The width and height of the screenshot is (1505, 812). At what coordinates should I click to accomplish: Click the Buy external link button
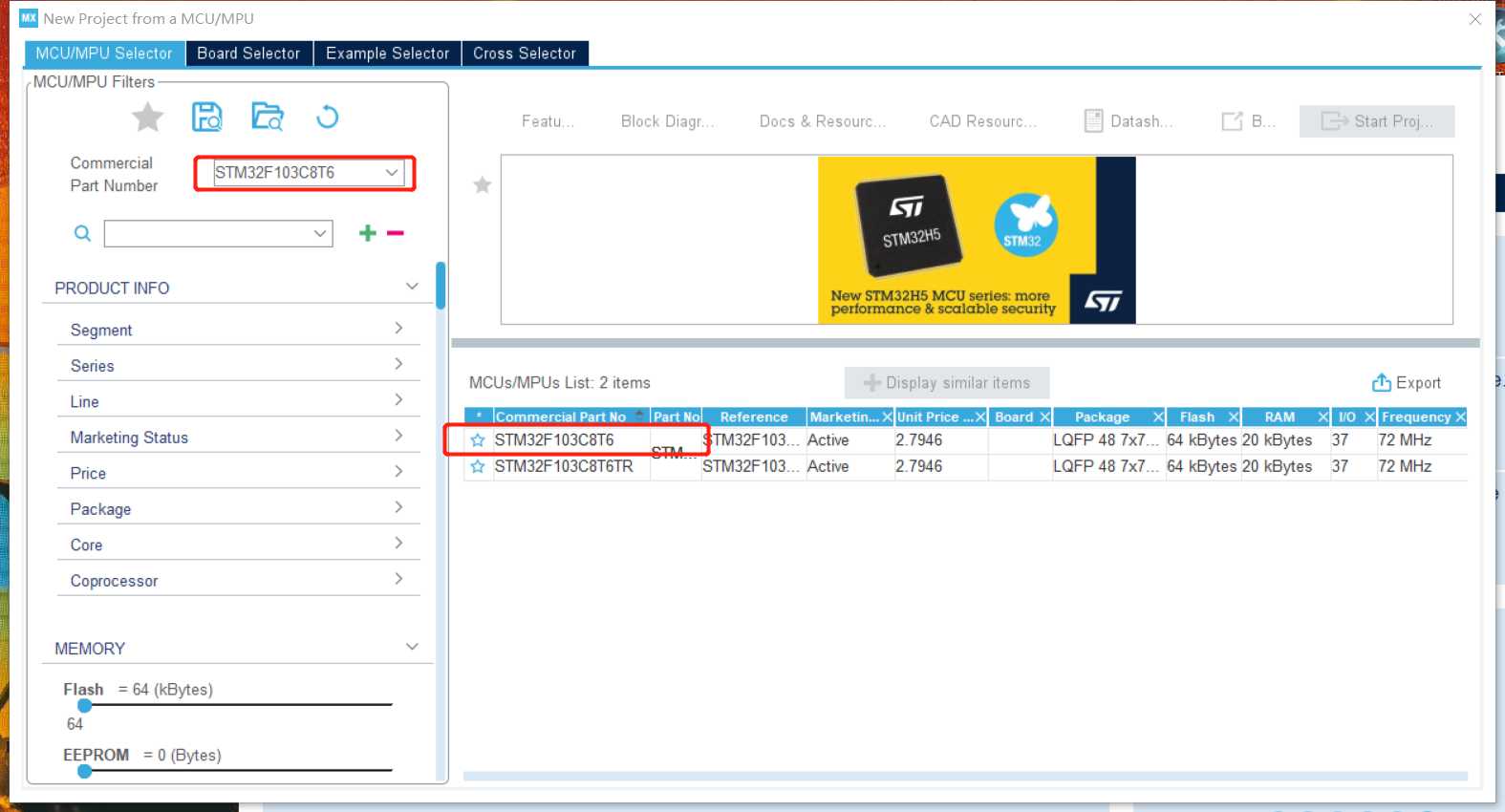(x=1248, y=121)
